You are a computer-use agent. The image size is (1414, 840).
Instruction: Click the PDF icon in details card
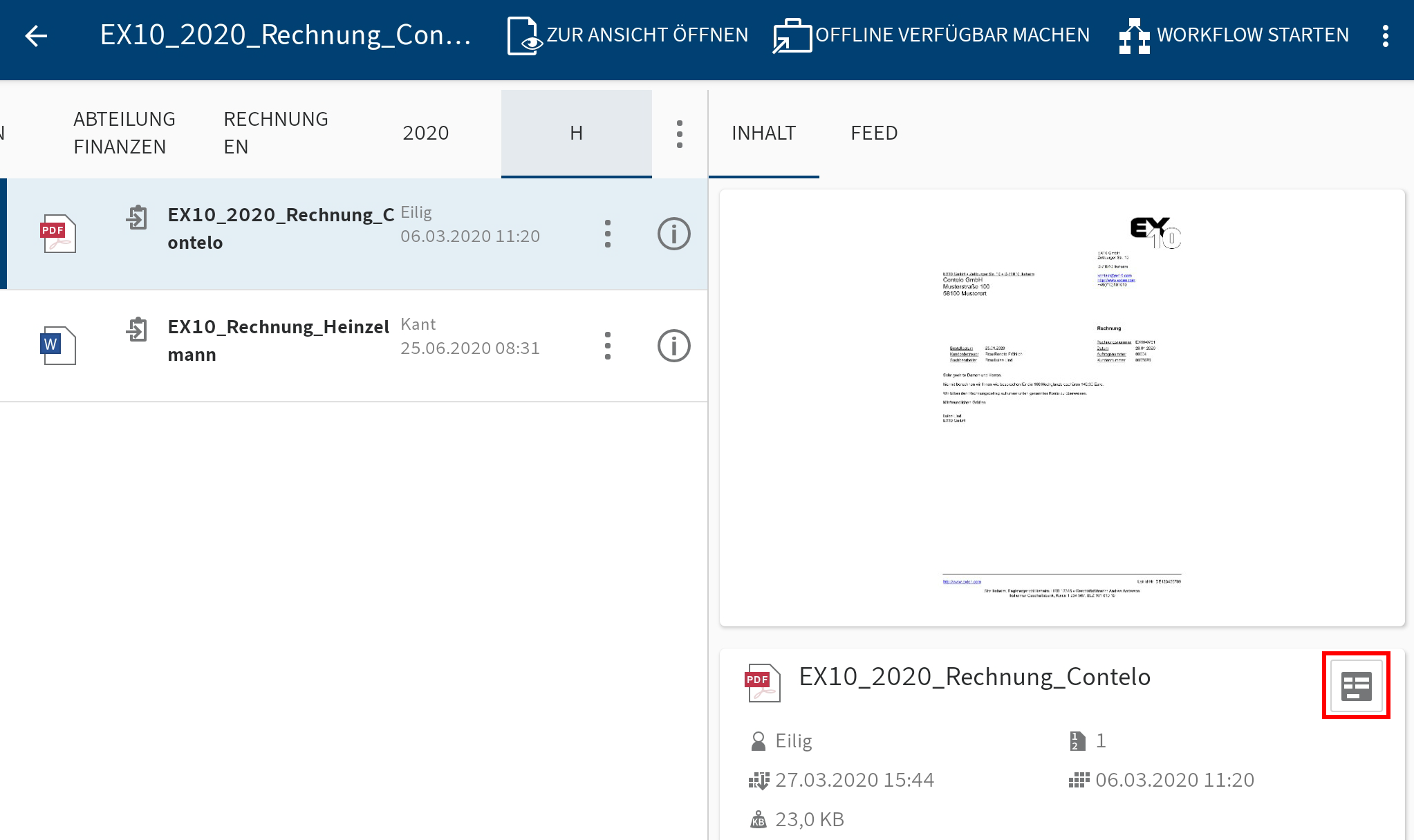click(763, 682)
